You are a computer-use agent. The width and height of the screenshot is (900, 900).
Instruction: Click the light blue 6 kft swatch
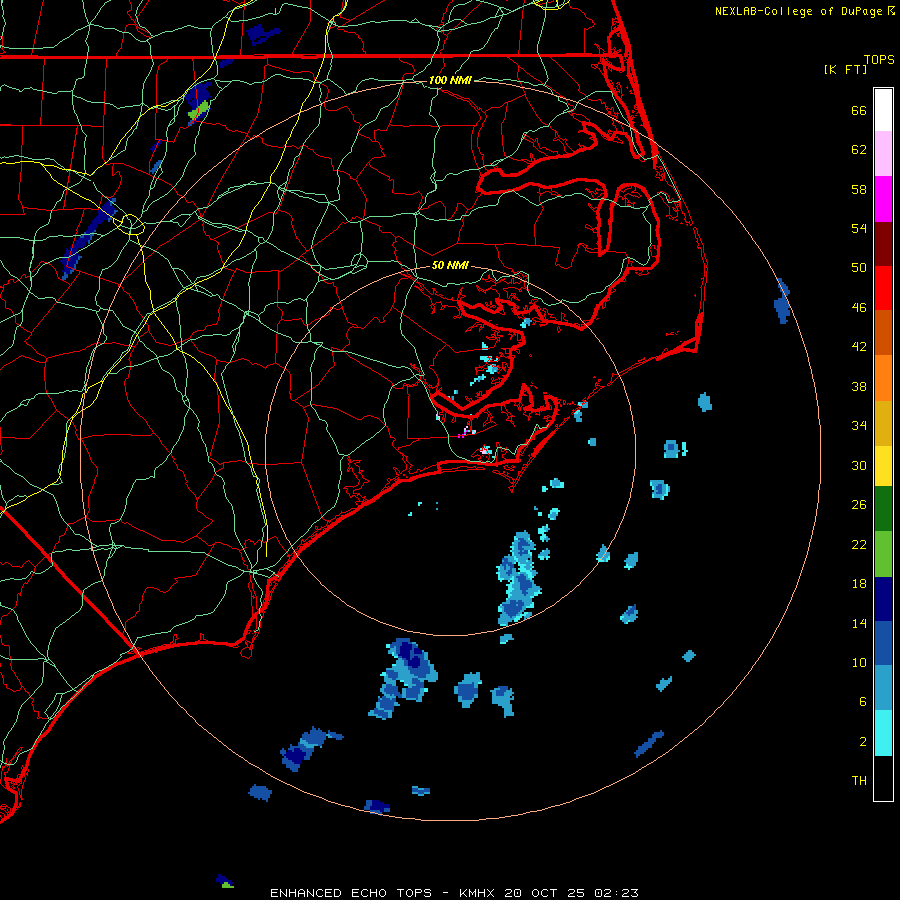click(x=883, y=687)
